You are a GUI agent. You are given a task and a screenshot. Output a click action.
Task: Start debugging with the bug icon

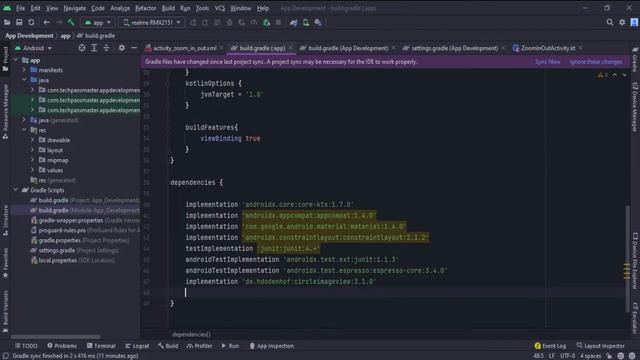pyautogui.click(x=229, y=22)
